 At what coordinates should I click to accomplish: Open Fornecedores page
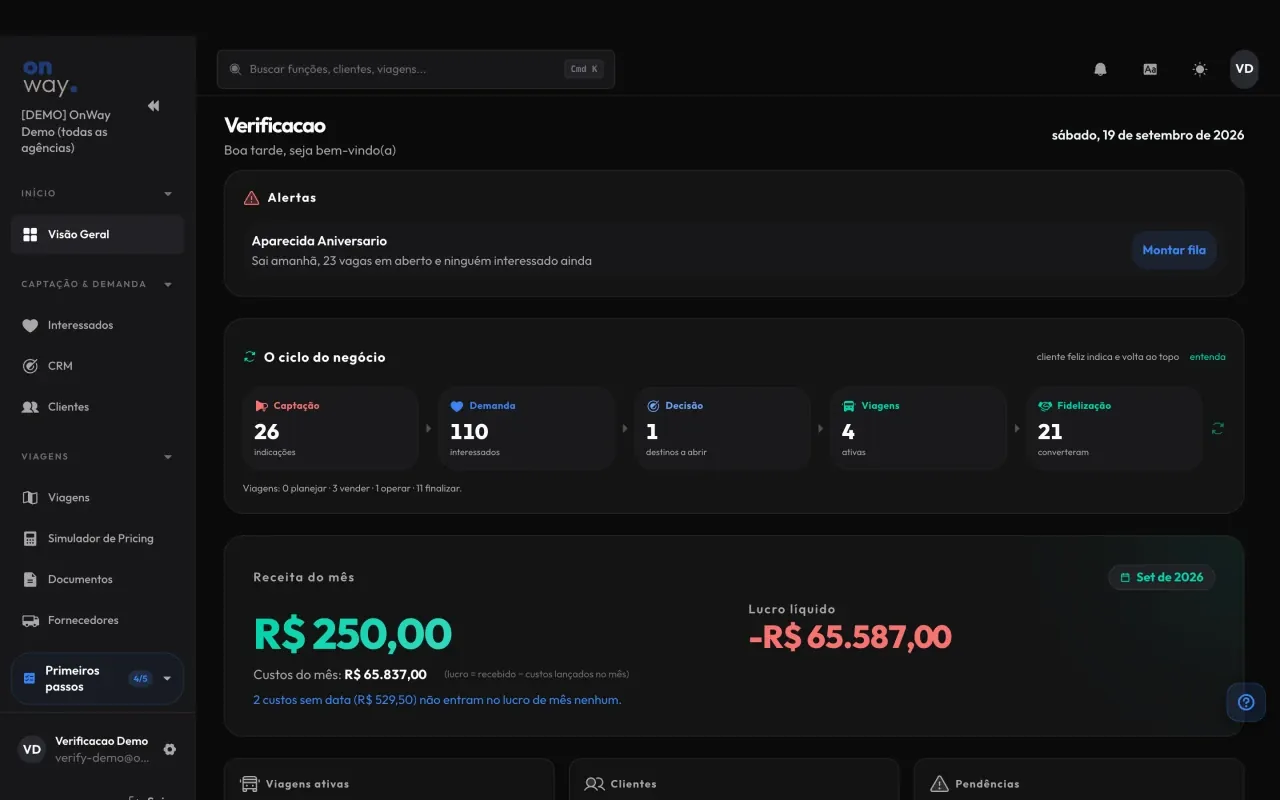pos(97,620)
